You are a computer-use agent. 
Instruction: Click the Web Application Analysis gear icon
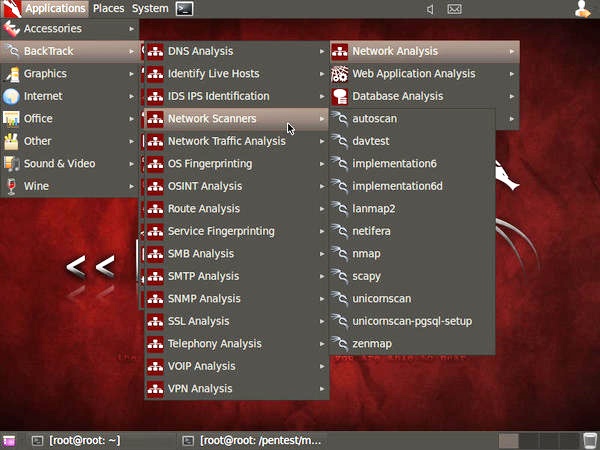(x=340, y=74)
